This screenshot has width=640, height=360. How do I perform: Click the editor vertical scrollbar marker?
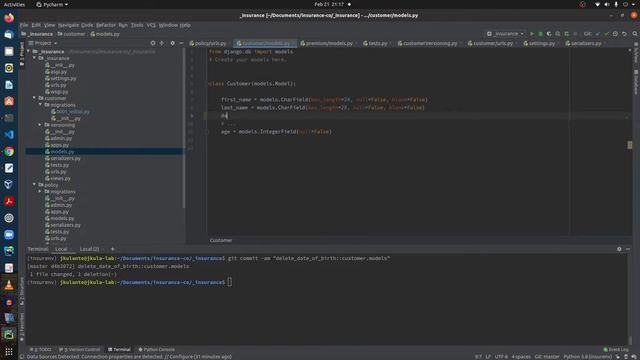coord(630,145)
